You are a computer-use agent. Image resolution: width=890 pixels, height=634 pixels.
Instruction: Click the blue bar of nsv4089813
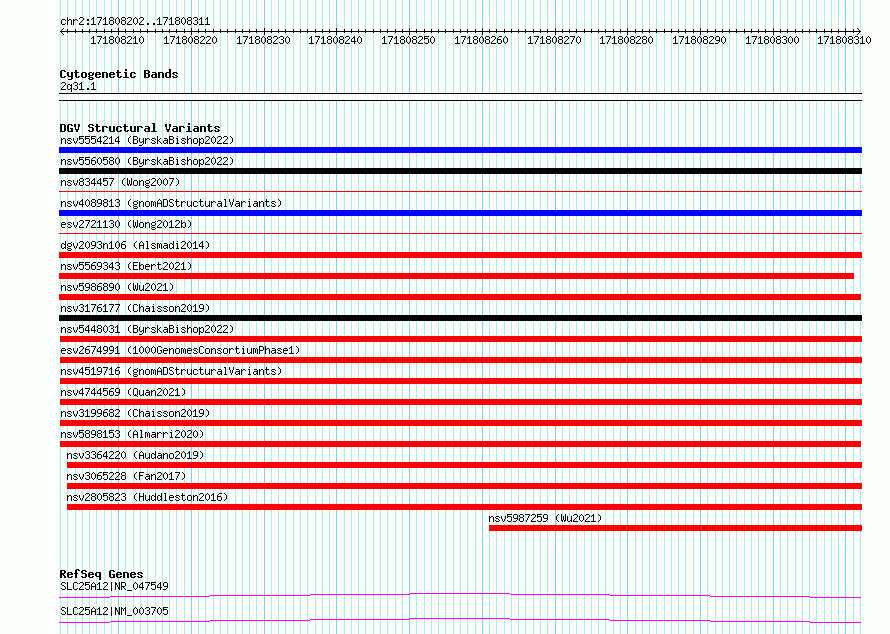(x=460, y=213)
